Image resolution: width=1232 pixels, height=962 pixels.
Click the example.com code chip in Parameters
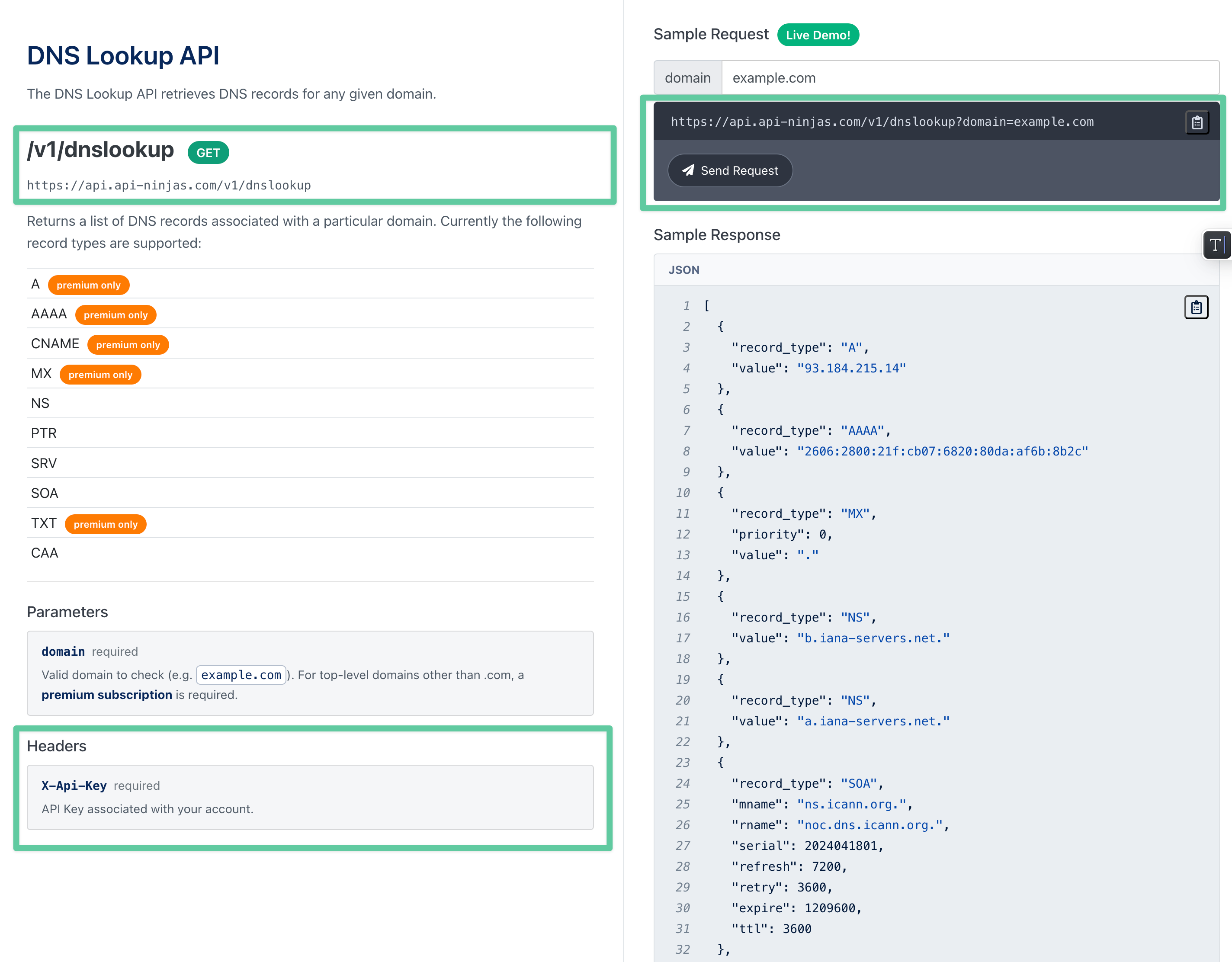tap(241, 675)
